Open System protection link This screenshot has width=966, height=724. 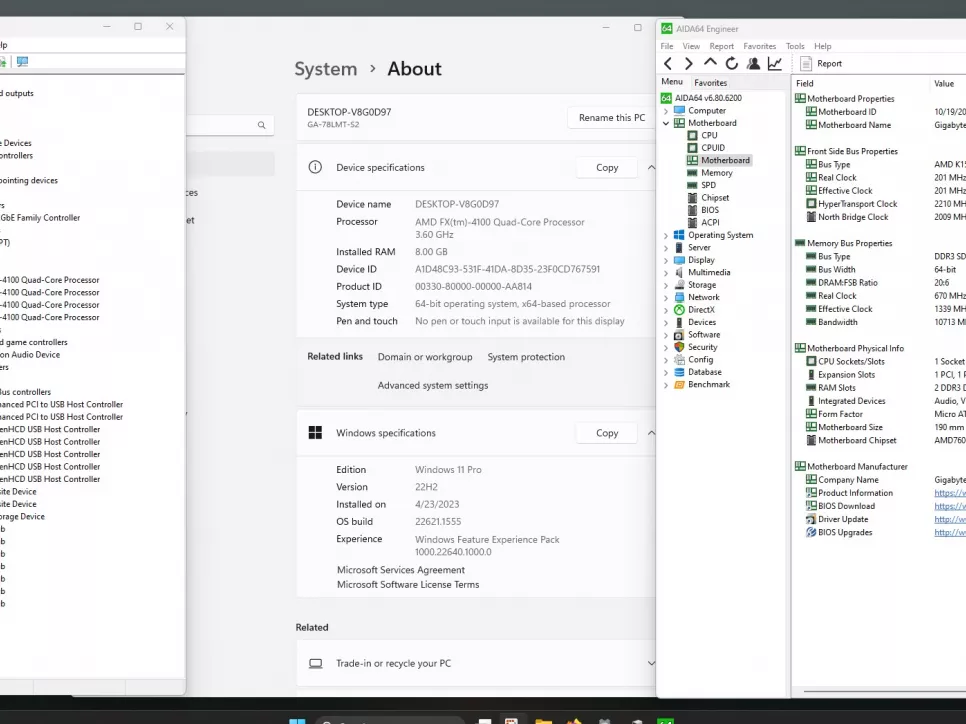click(526, 357)
